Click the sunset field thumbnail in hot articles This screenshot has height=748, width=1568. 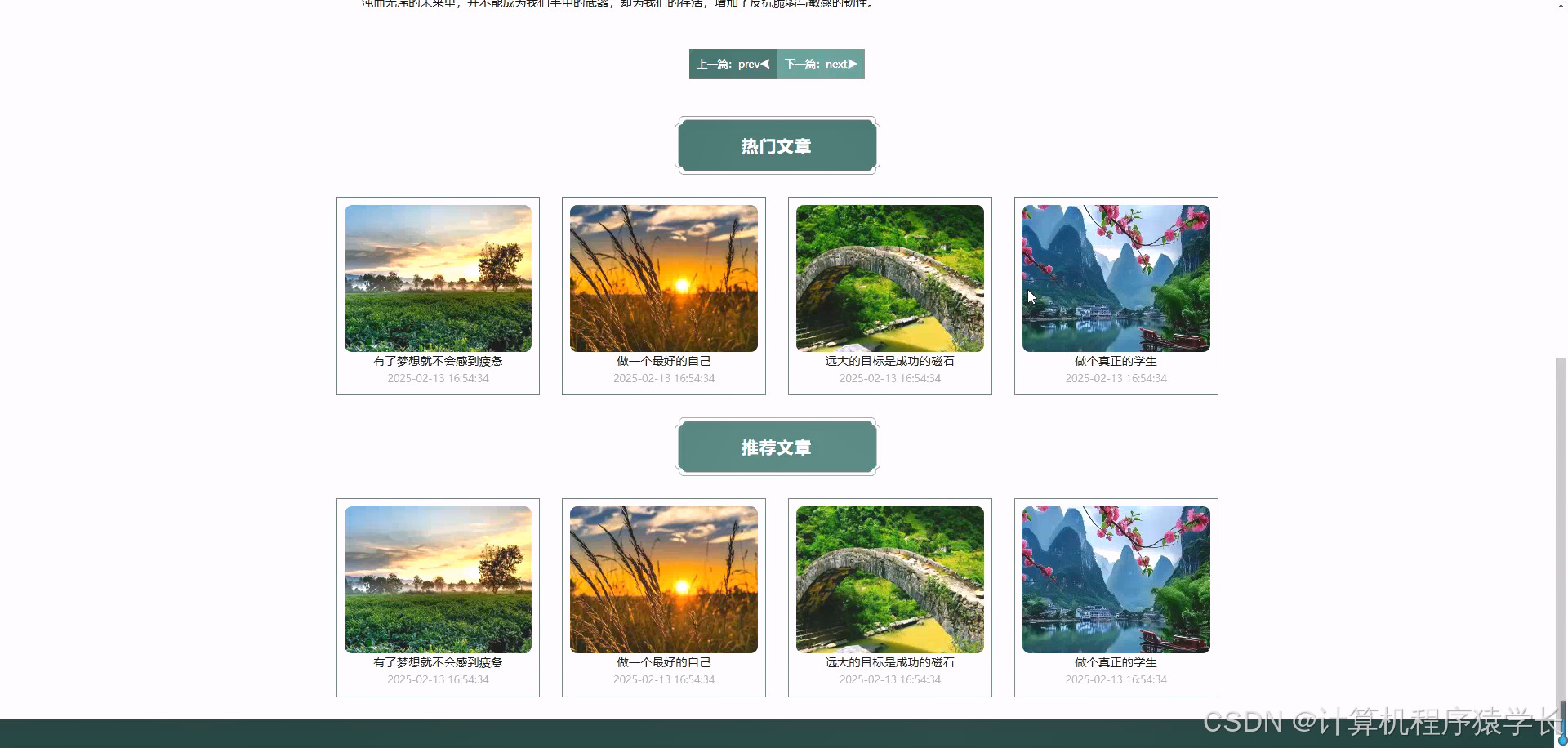(x=663, y=278)
